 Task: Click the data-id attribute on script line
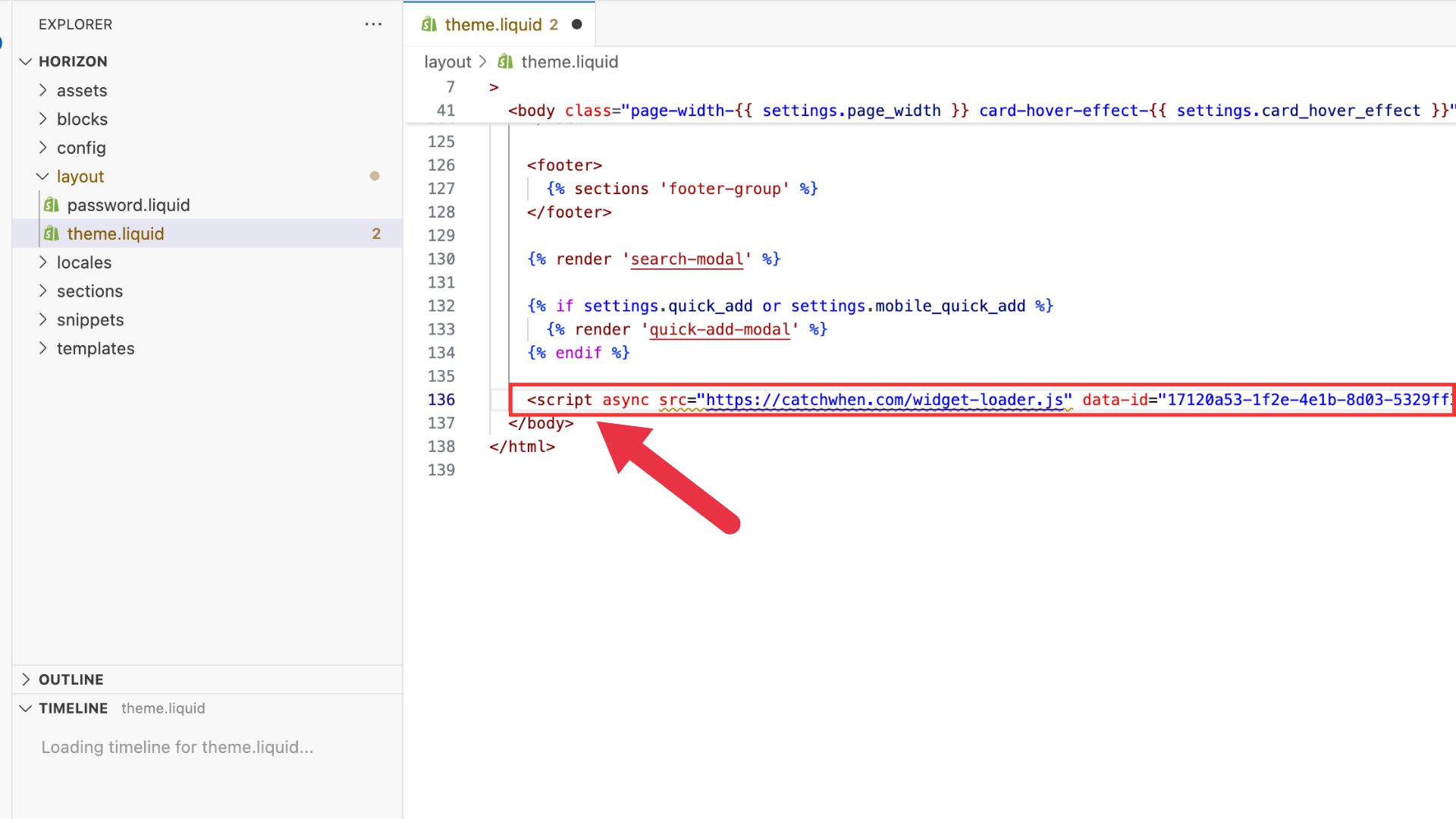1115,400
